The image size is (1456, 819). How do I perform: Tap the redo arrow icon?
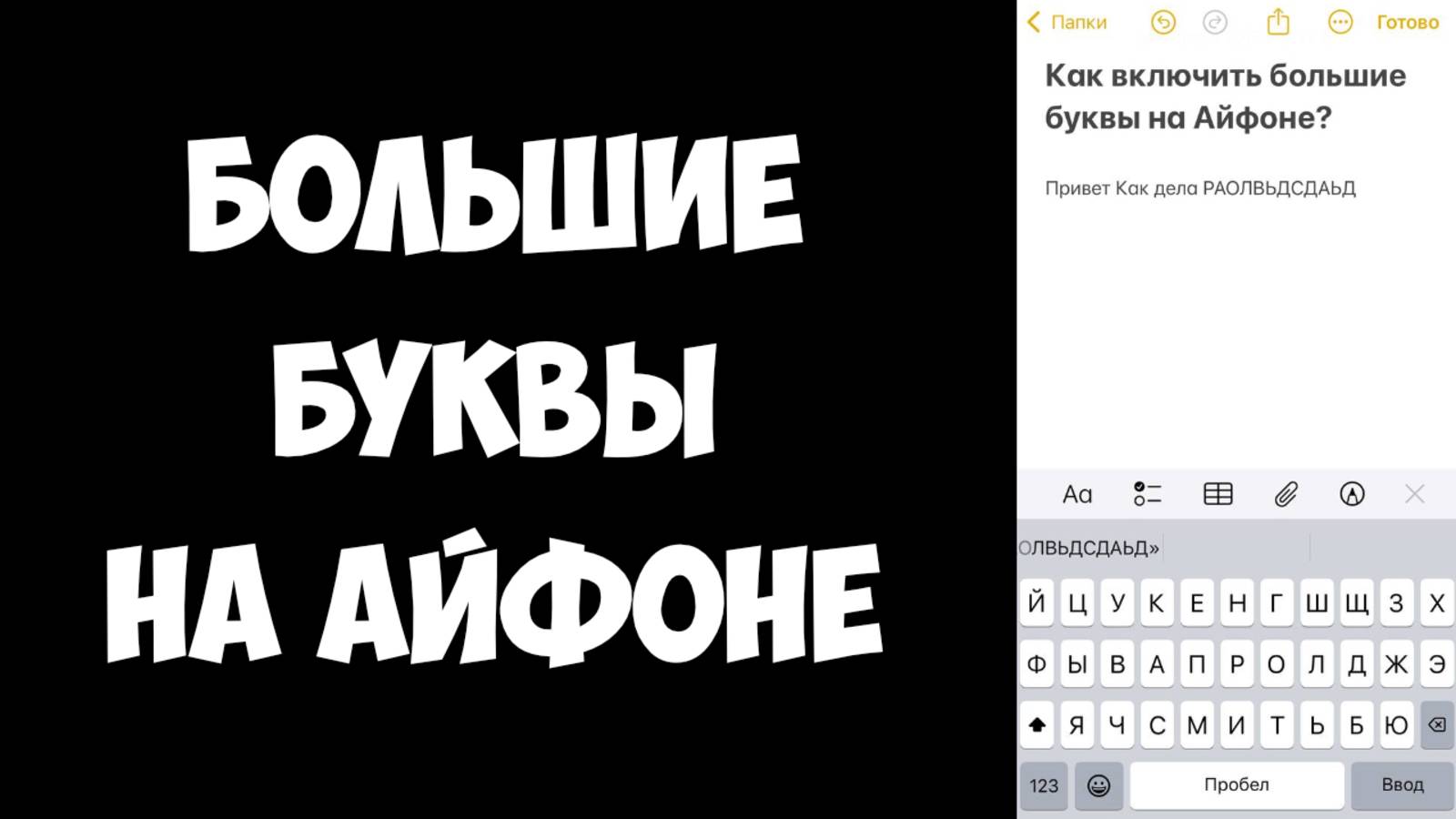1215,22
